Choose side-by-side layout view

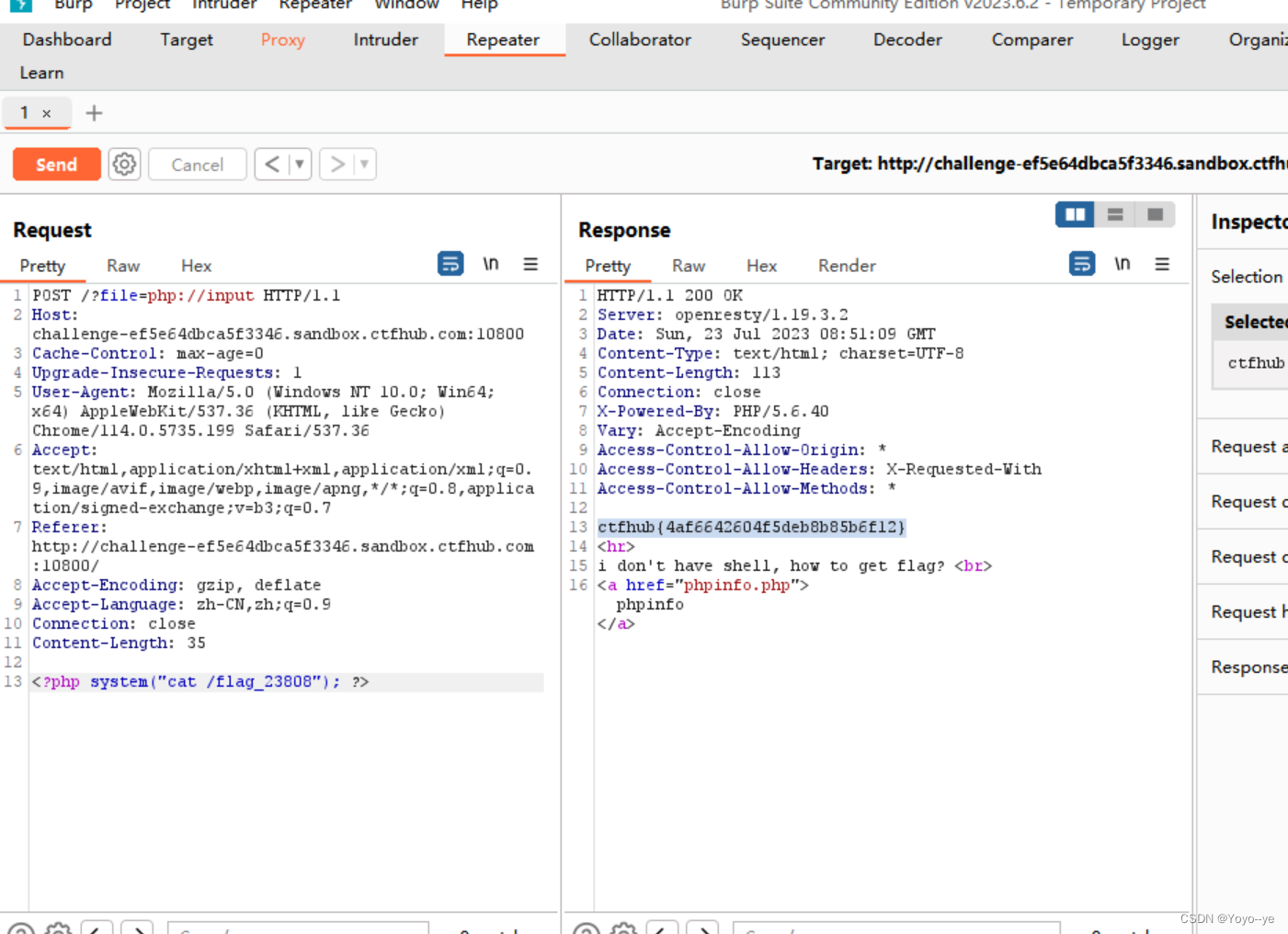pyautogui.click(x=1075, y=214)
